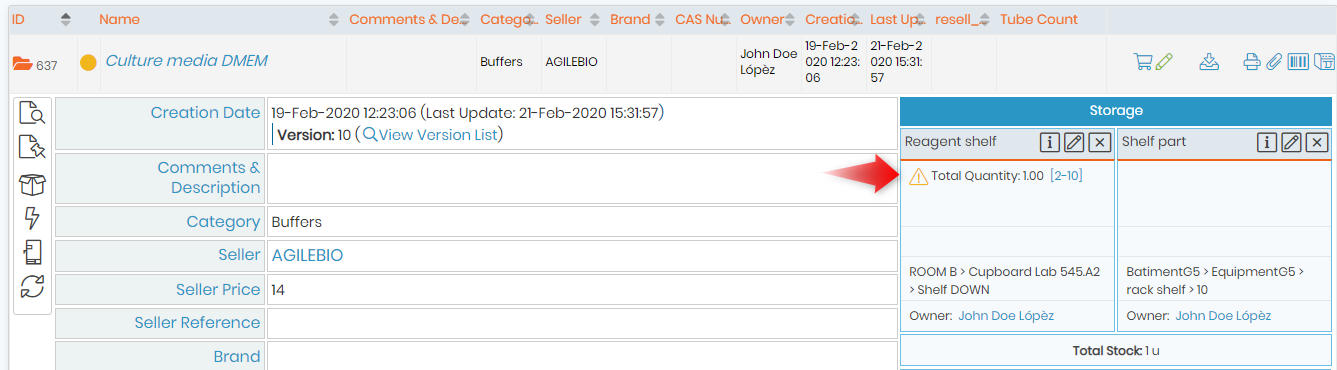
Task: Print the Culture media DMEM record
Action: (x=1252, y=62)
